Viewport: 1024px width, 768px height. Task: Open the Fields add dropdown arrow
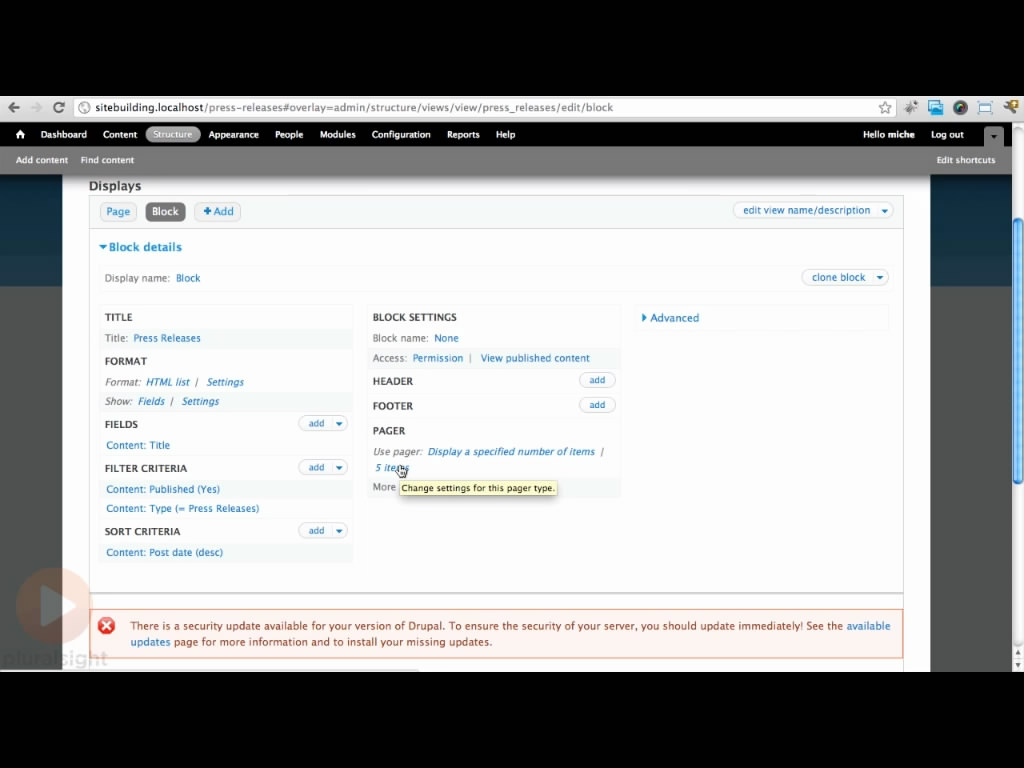(339, 424)
